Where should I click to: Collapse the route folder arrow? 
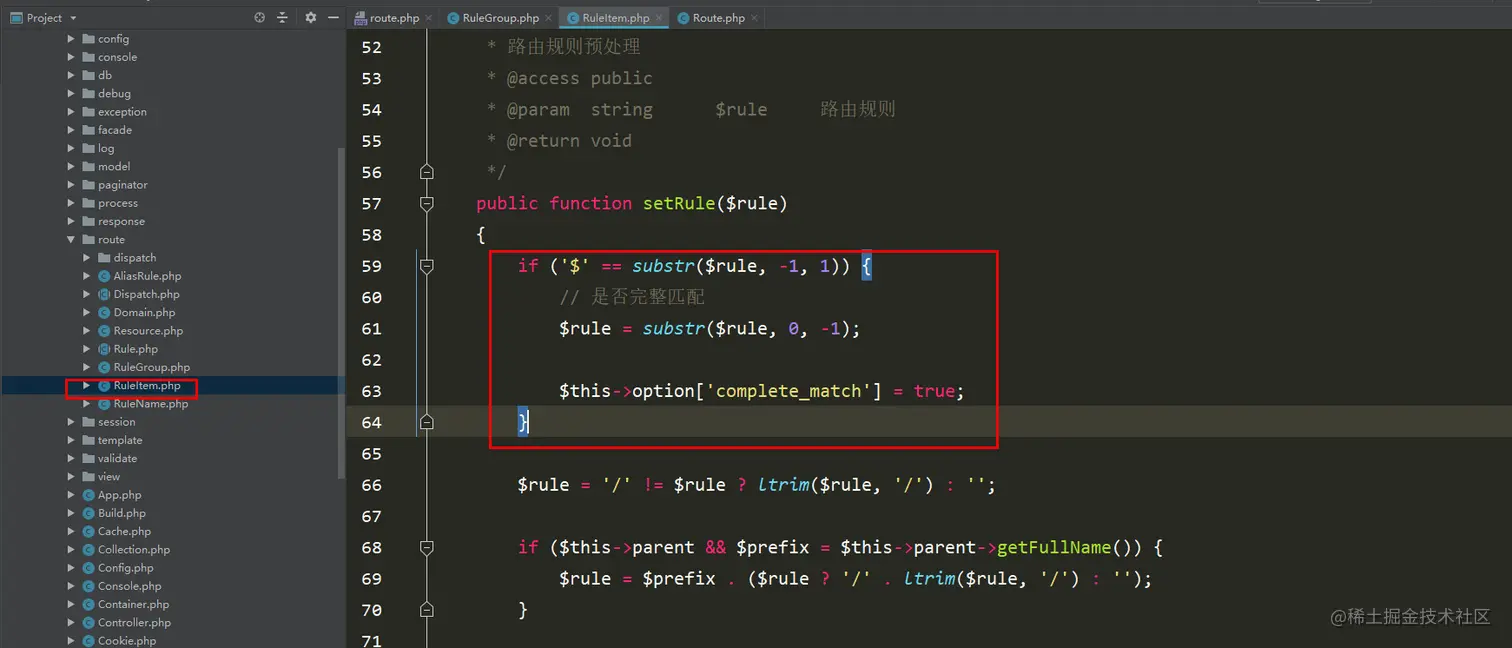[x=71, y=240]
